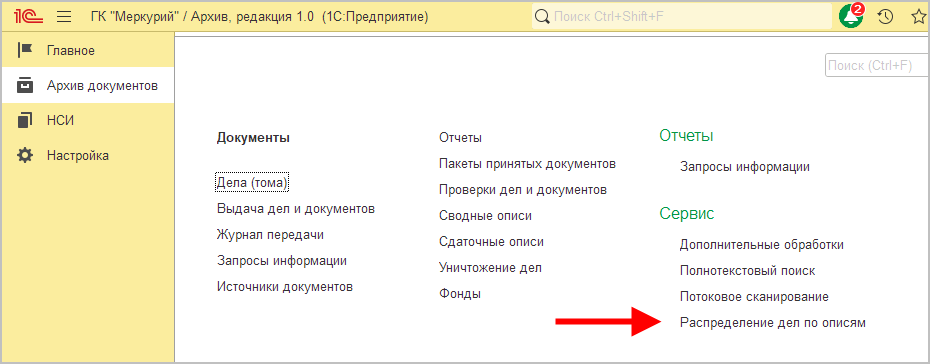Click the НСИ stacked pages icon
The image size is (930, 364).
[x=25, y=120]
